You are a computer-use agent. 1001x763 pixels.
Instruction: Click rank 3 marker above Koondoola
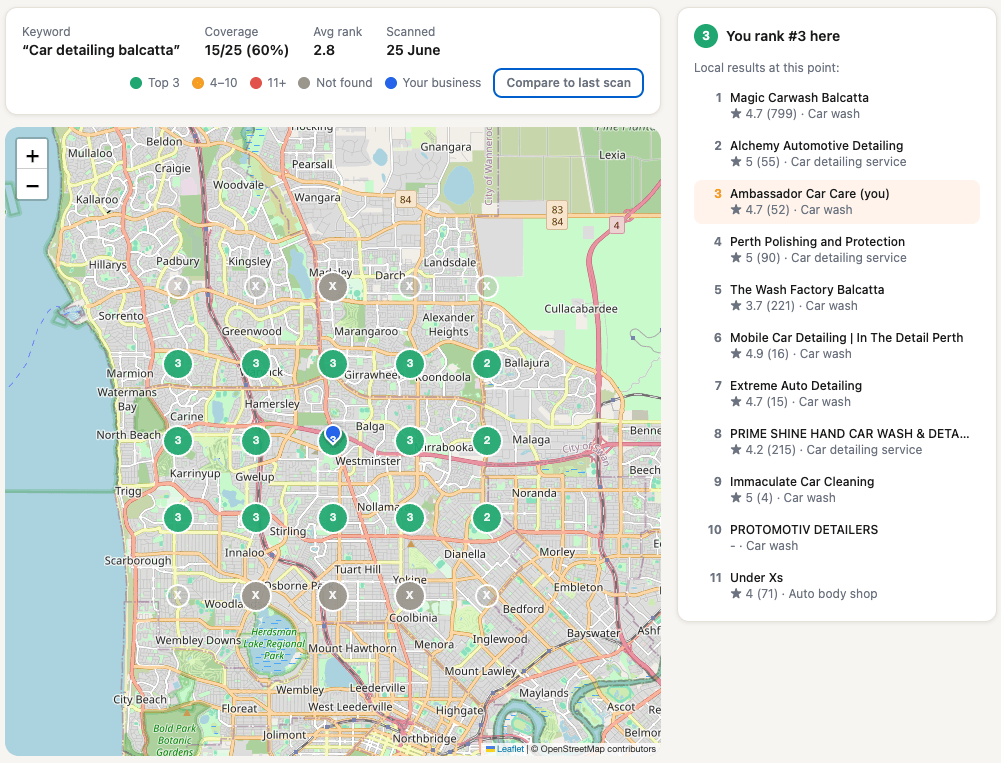point(410,363)
